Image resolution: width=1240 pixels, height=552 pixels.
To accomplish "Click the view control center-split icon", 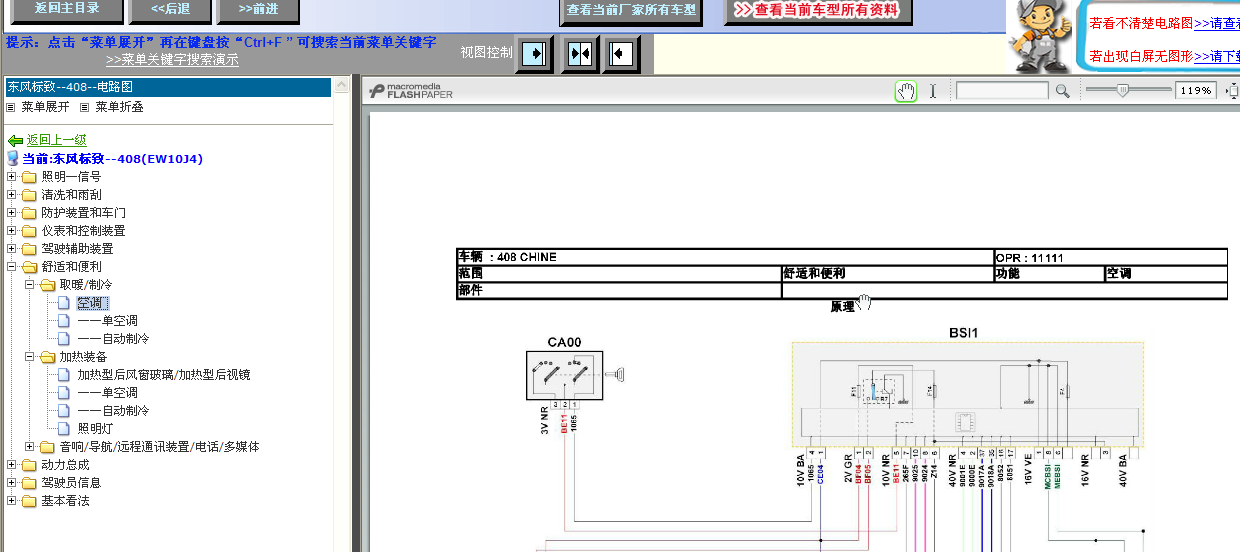I will (580, 53).
